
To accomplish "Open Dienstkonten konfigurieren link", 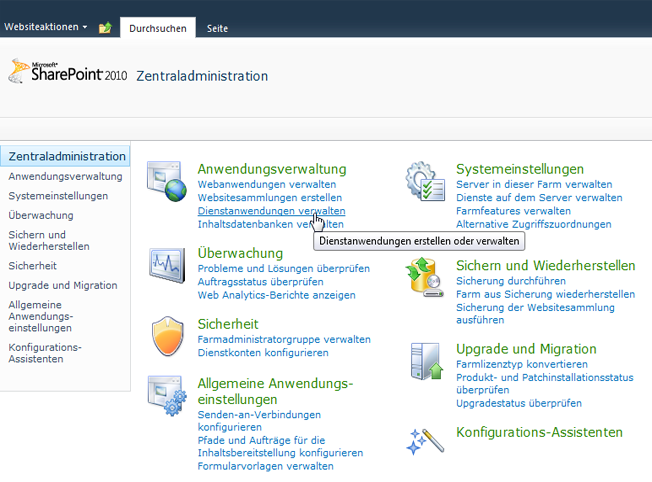I will tap(263, 353).
